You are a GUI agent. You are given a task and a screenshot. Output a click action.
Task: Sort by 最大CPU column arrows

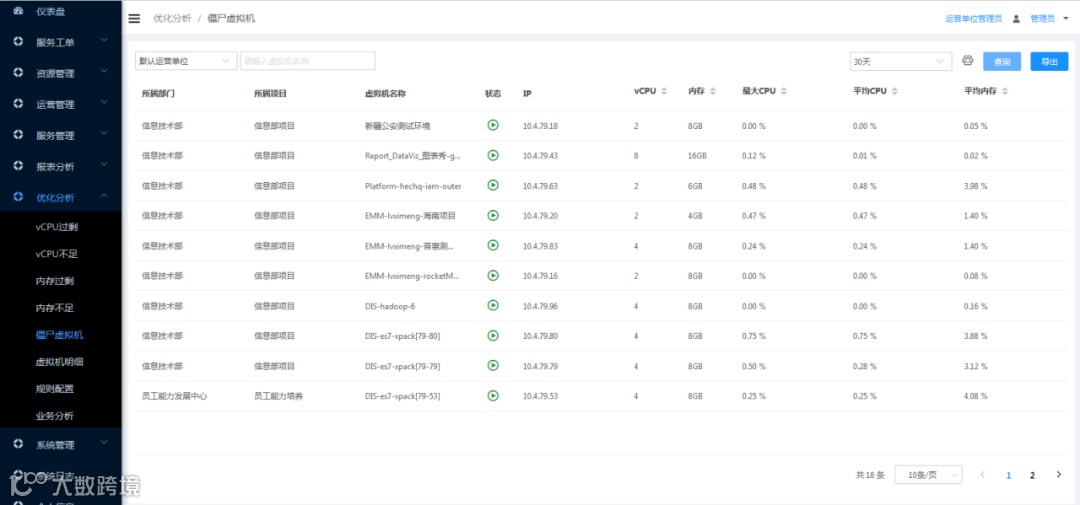click(x=784, y=92)
